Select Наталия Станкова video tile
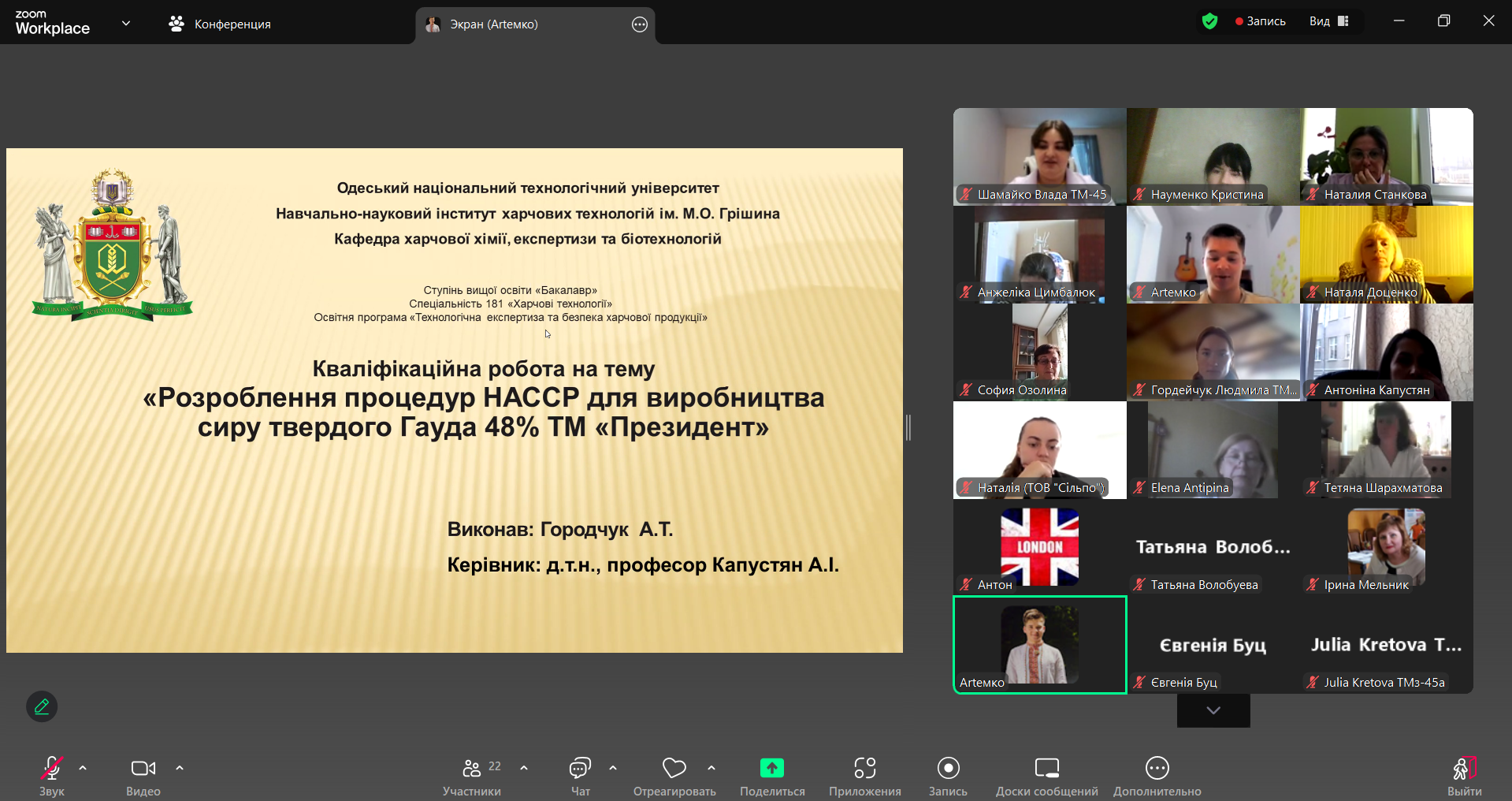The height and width of the screenshot is (801, 1512). [1387, 156]
